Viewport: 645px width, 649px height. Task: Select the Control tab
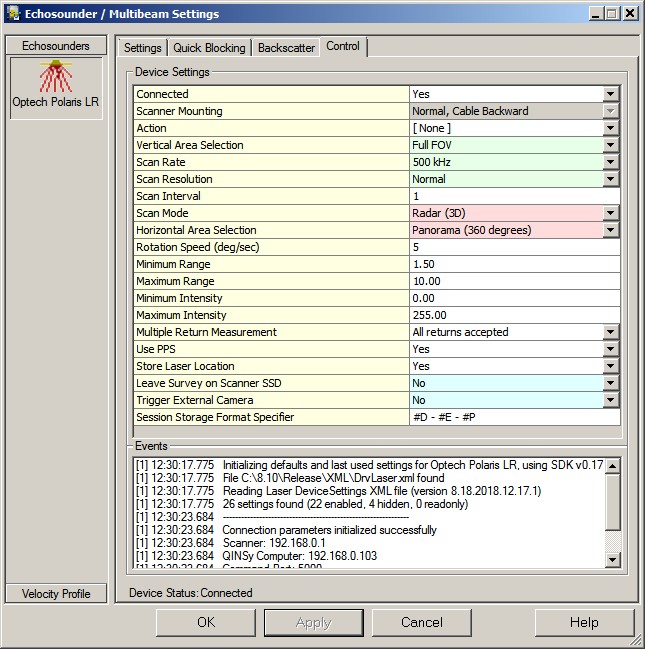[343, 46]
